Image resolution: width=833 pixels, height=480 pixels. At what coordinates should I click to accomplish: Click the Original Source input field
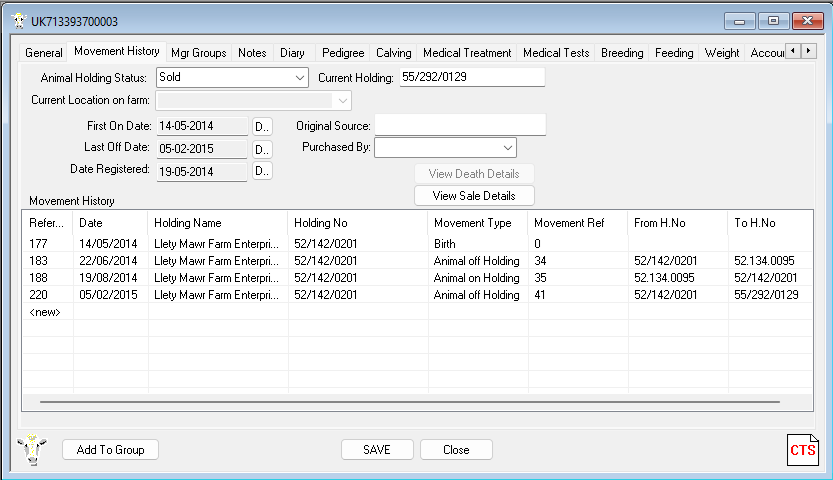[x=460, y=125]
